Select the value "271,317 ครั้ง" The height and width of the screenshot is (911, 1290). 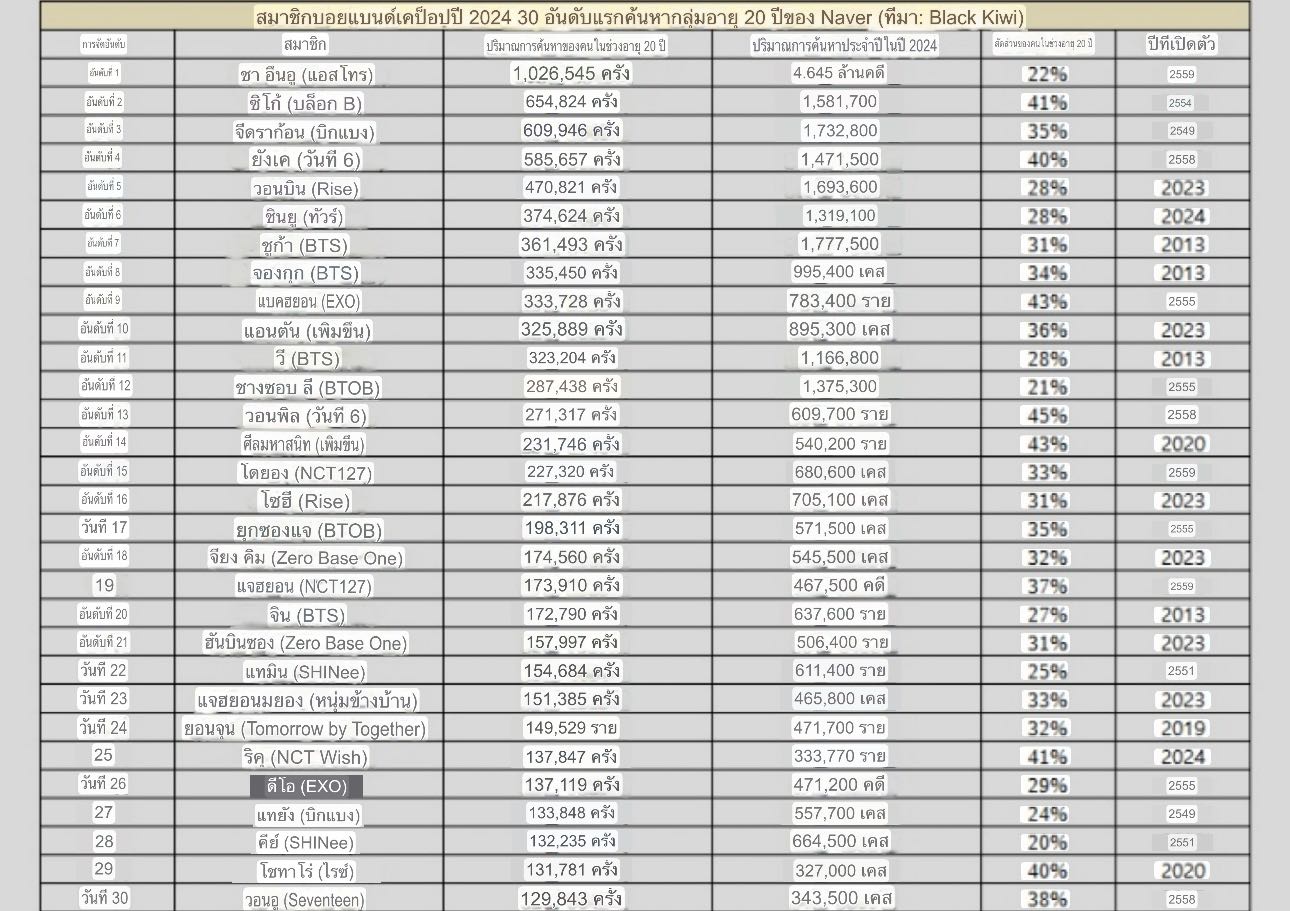tap(571, 414)
